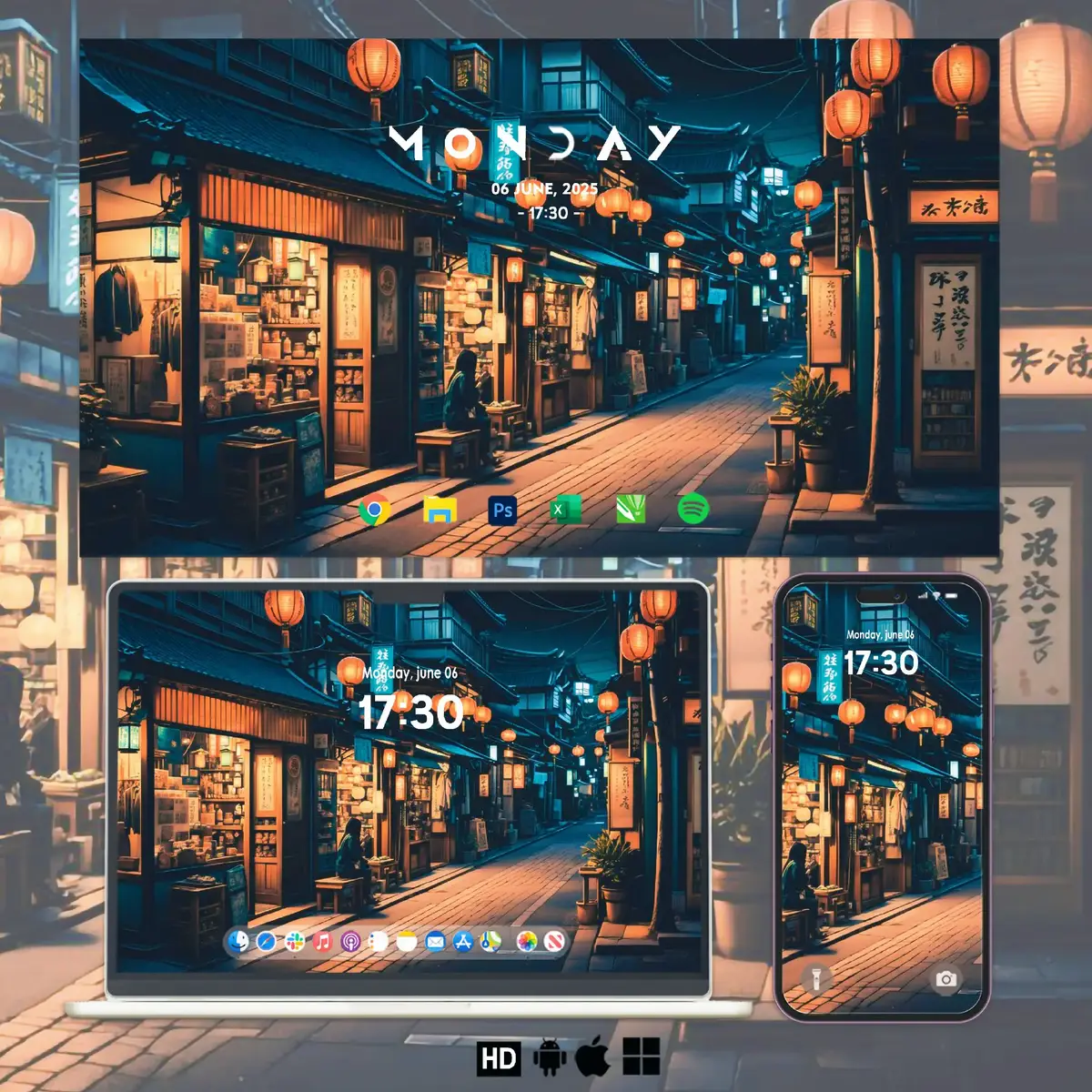This screenshot has width=1092, height=1092.
Task: Open the App Store on the laptop
Action: [x=462, y=943]
